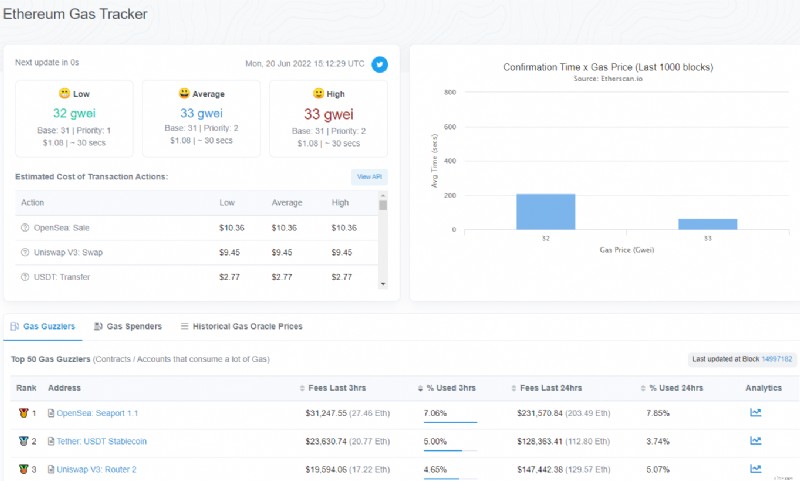The image size is (800, 481).
Task: Click the Average gas emoji icon
Action: (x=184, y=93)
